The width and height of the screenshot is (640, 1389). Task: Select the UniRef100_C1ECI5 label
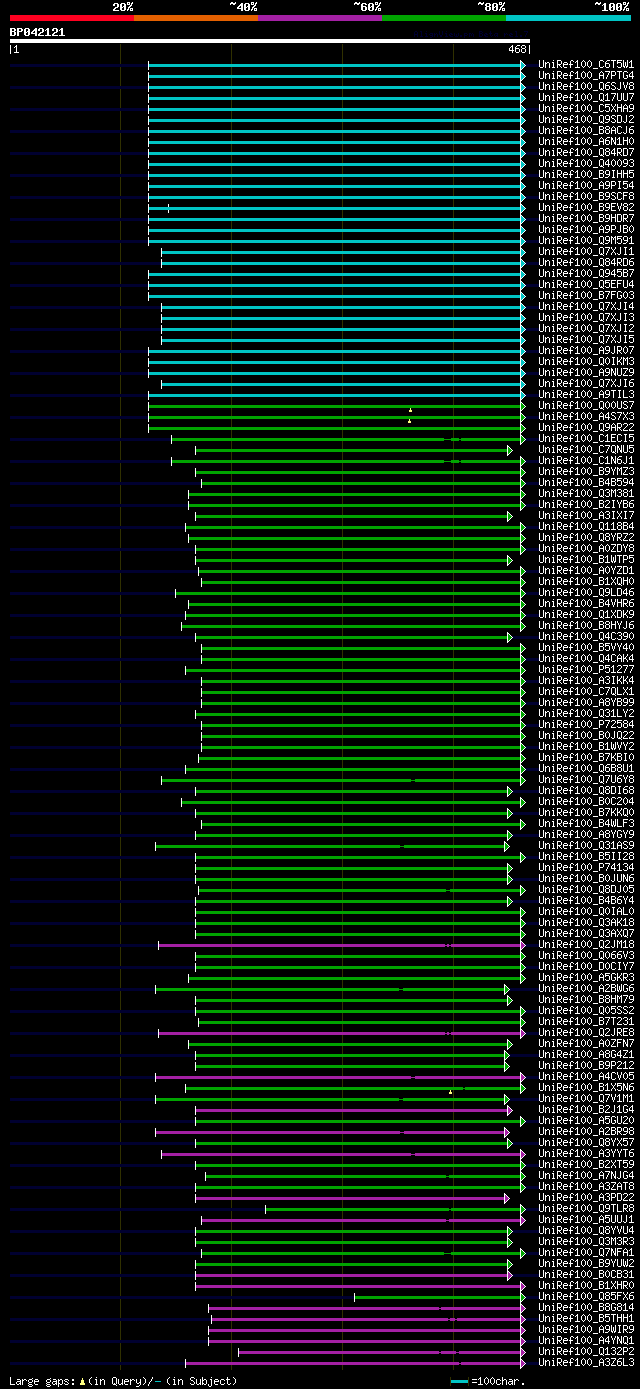click(586, 438)
